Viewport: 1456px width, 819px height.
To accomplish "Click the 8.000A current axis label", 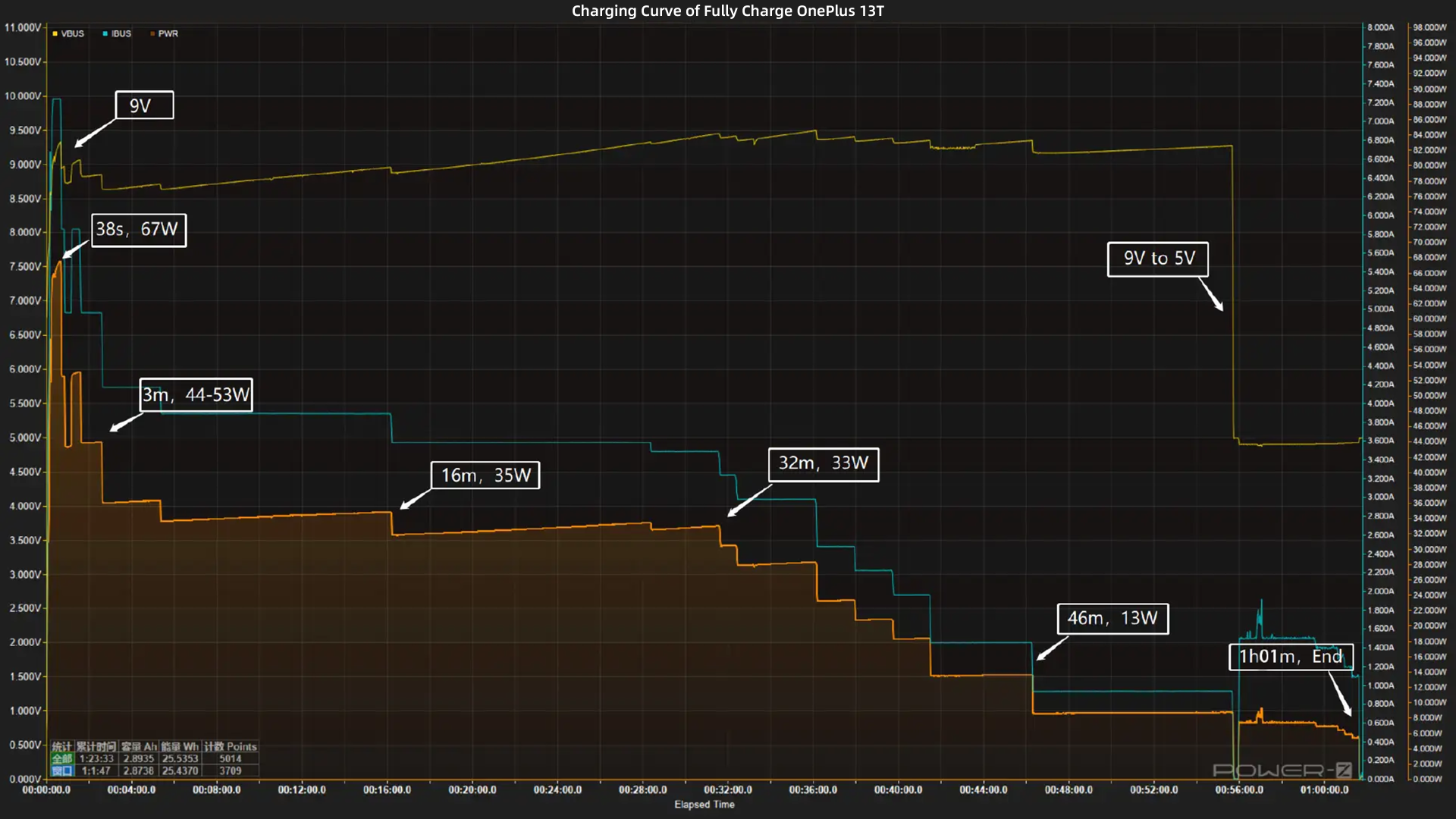I will coord(1381,27).
